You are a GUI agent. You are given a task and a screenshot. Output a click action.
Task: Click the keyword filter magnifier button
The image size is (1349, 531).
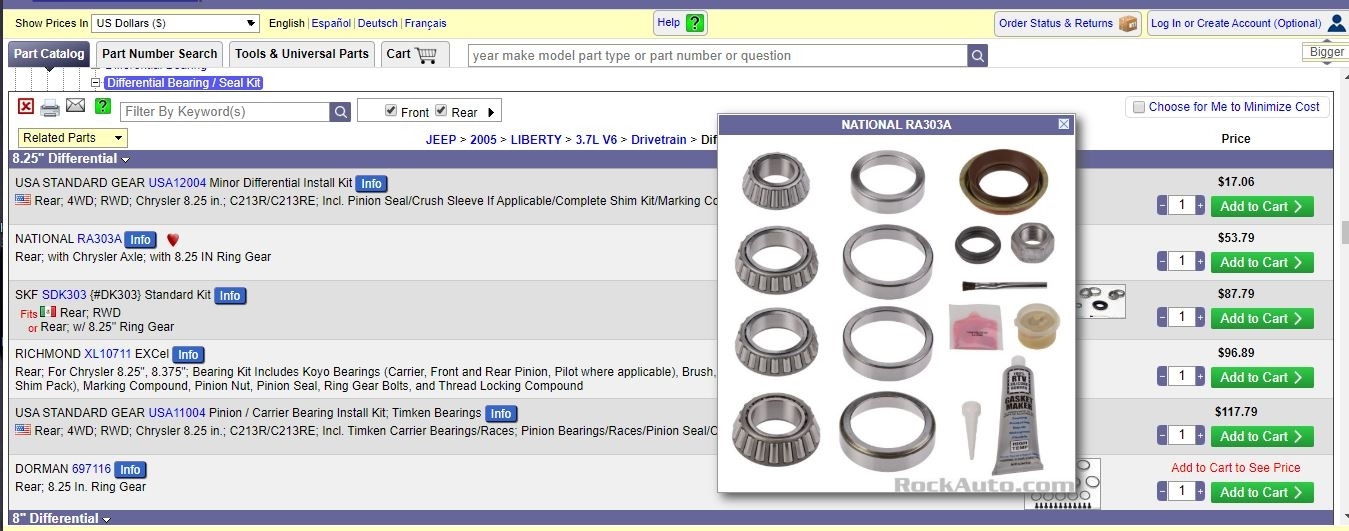(341, 112)
